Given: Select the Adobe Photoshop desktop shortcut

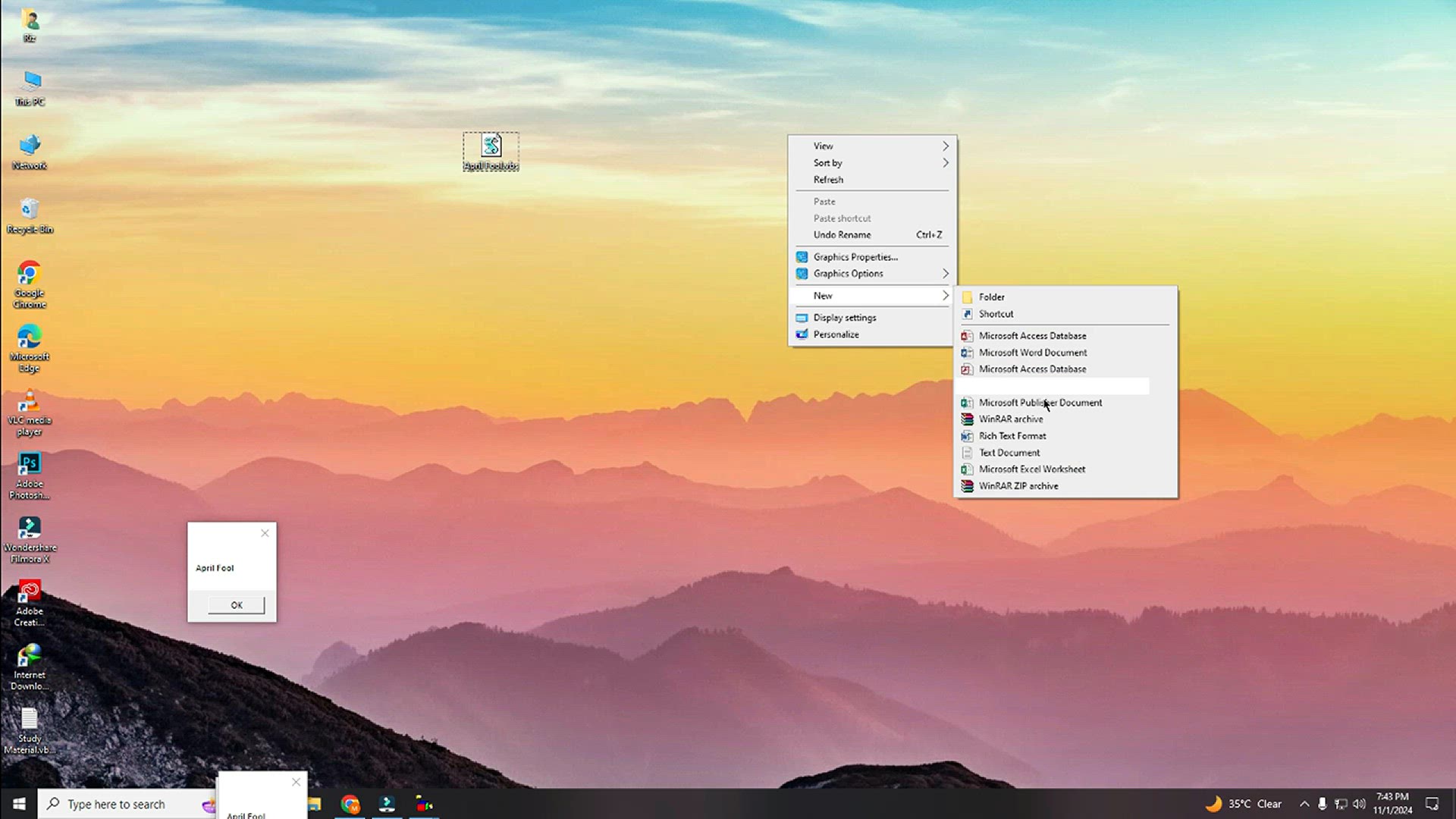Looking at the screenshot, I should click(30, 475).
